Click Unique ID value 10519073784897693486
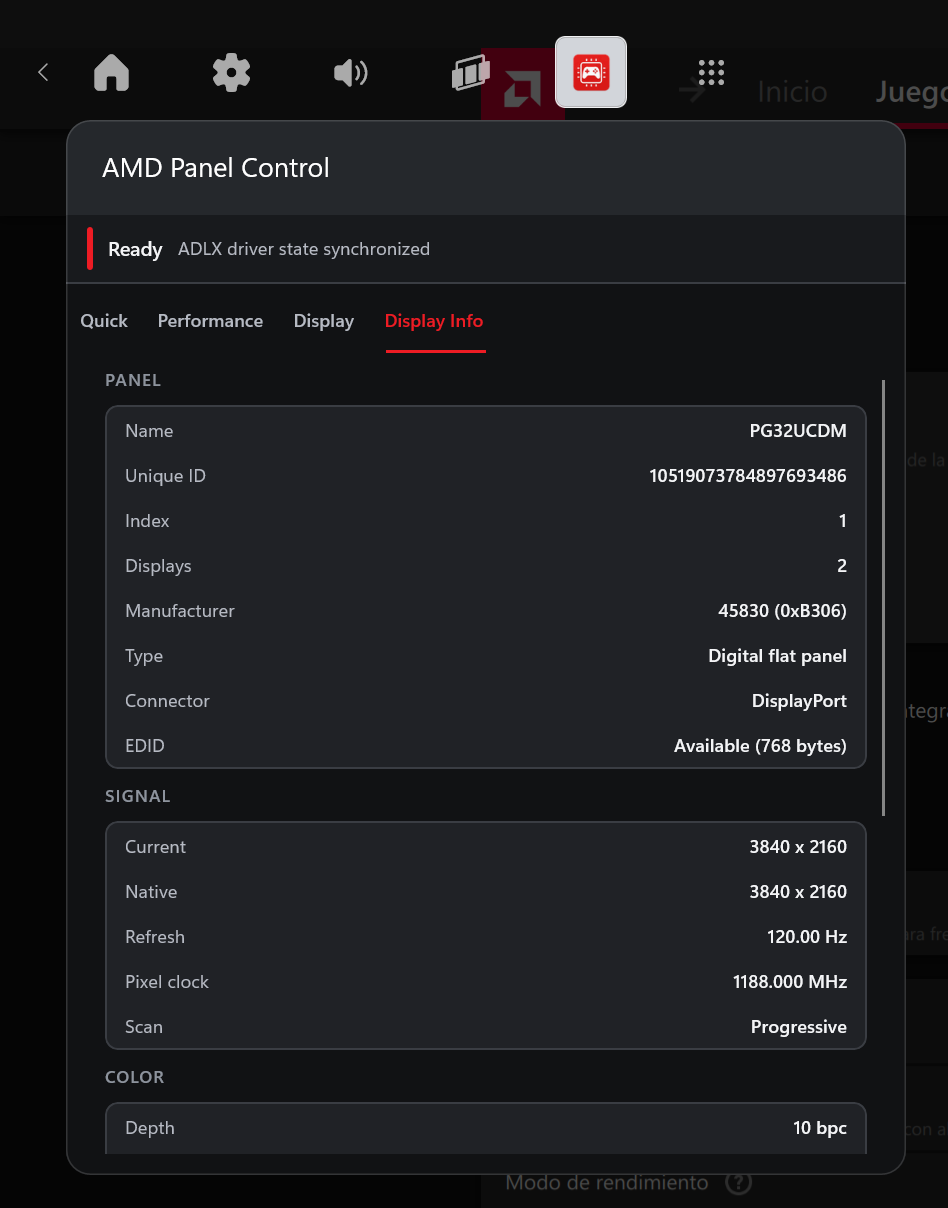Image resolution: width=948 pixels, height=1208 pixels. 748,476
